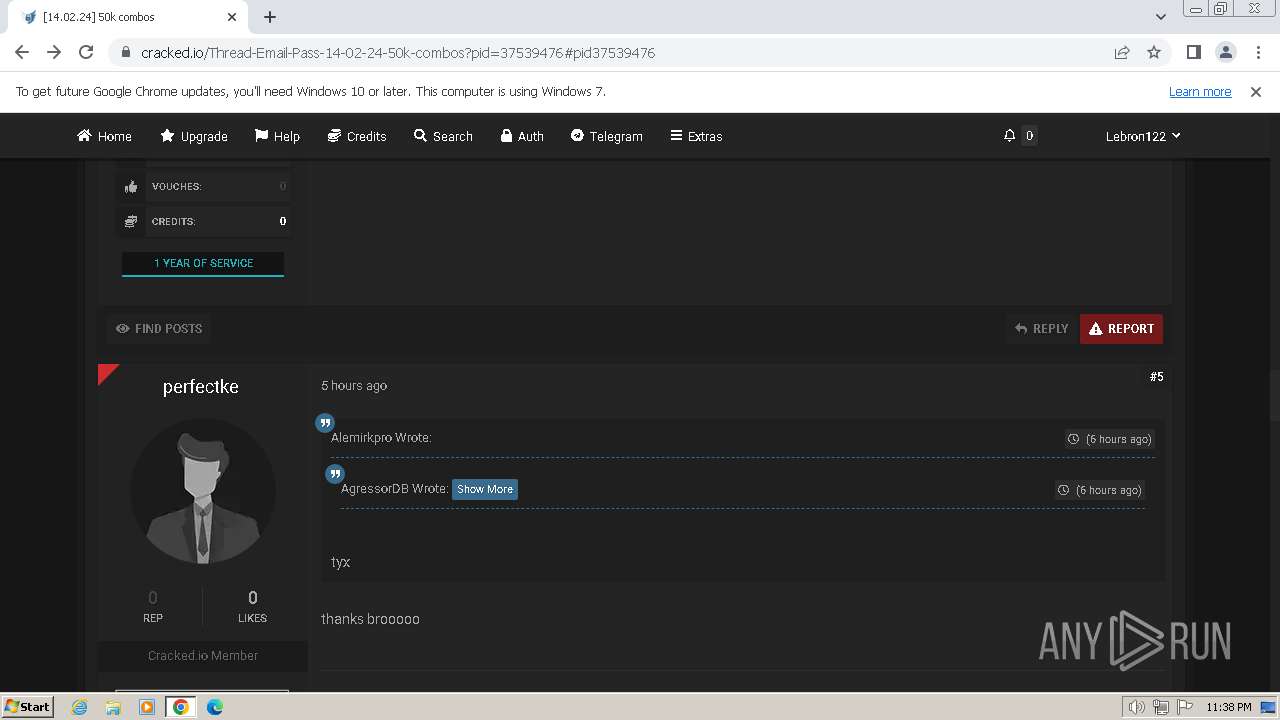Open the Auth page

click(522, 136)
